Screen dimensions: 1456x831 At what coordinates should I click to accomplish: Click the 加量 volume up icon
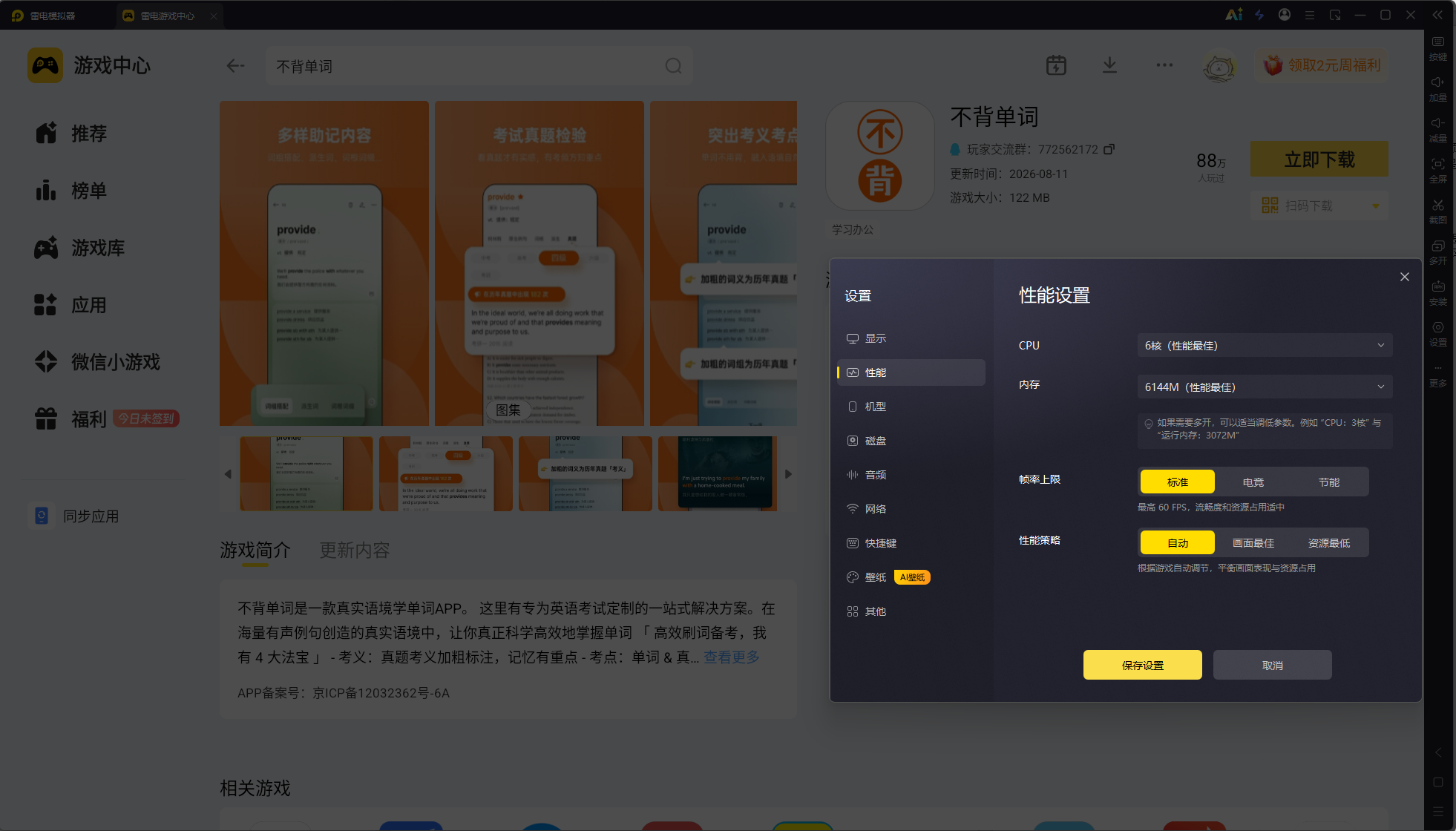(1438, 89)
